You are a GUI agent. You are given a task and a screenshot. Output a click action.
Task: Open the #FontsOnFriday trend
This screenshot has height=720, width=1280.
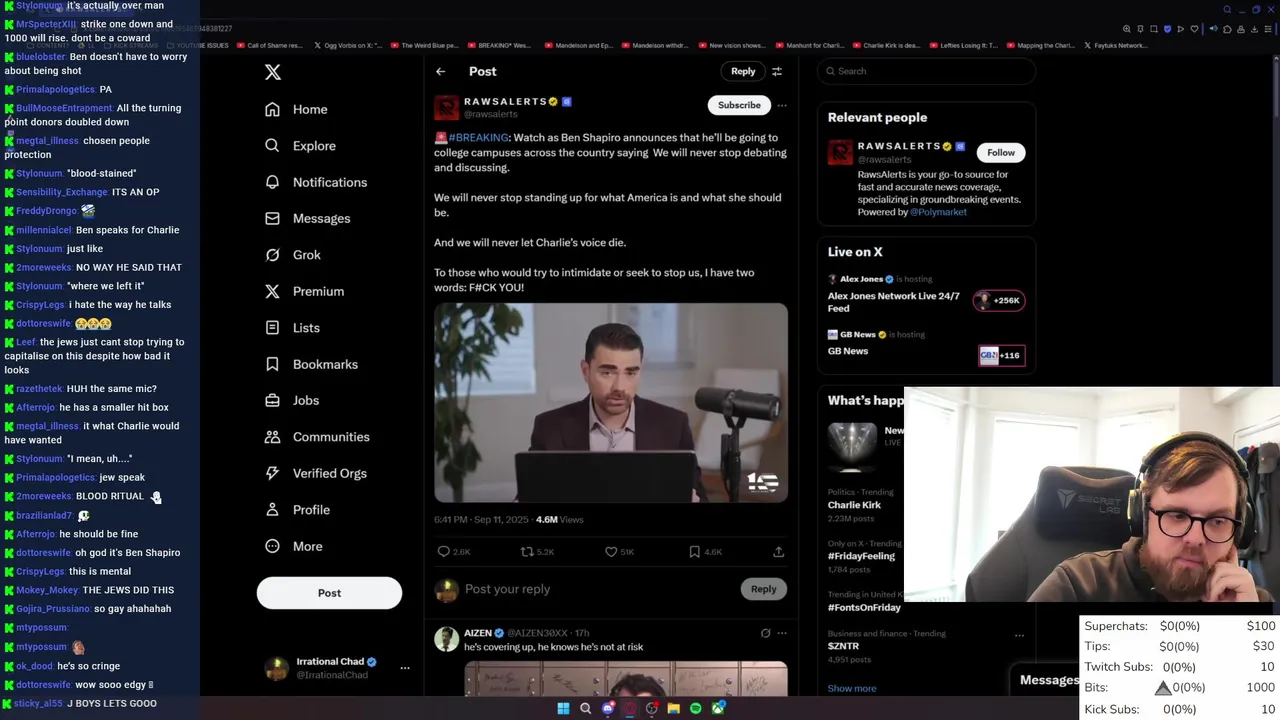tap(864, 607)
